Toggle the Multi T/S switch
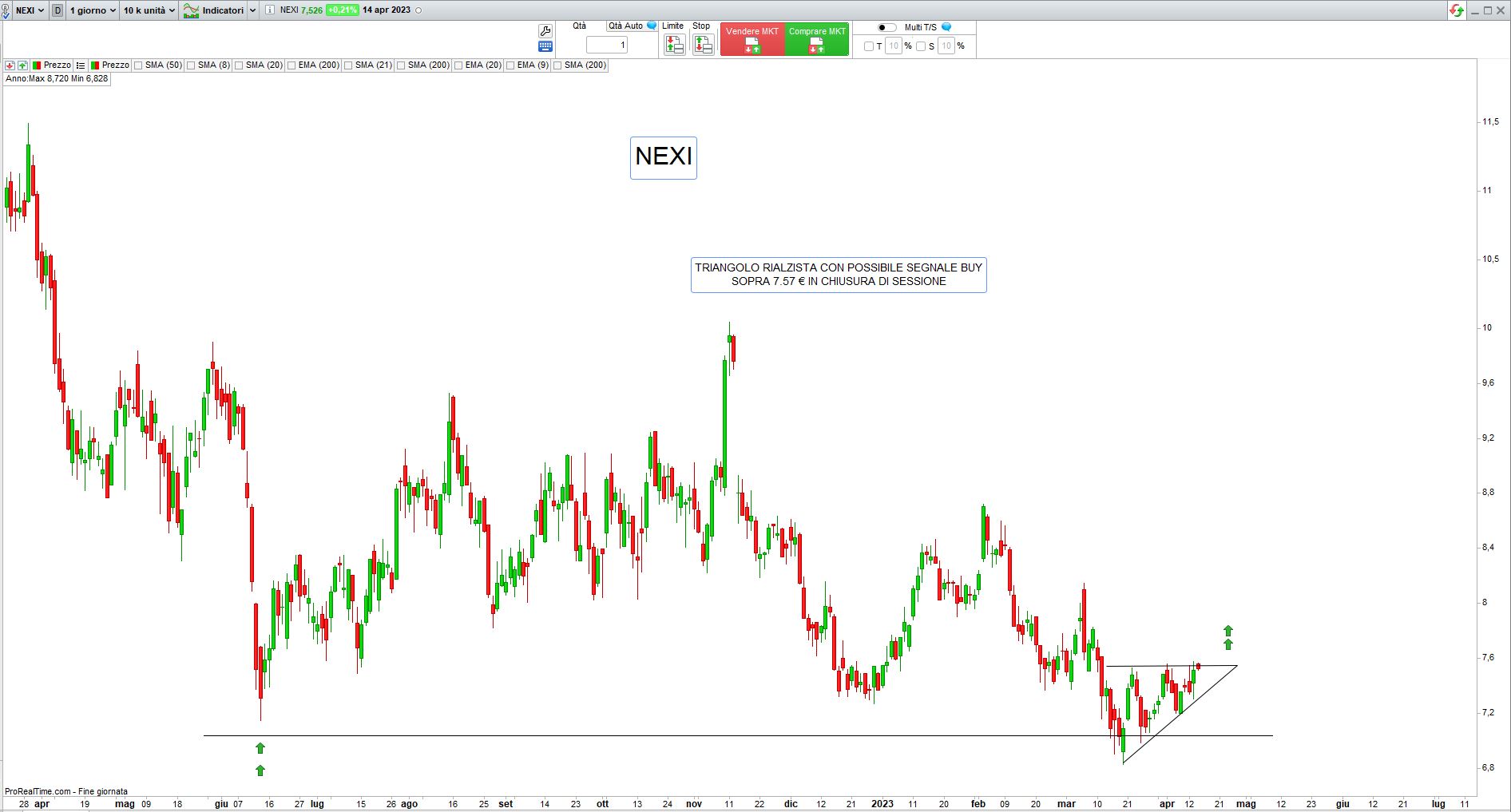The height and width of the screenshot is (812, 1511). tap(886, 27)
